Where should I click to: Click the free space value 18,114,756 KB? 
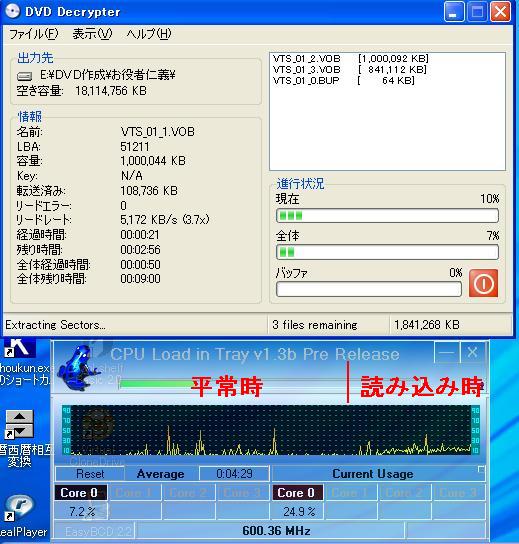point(111,91)
